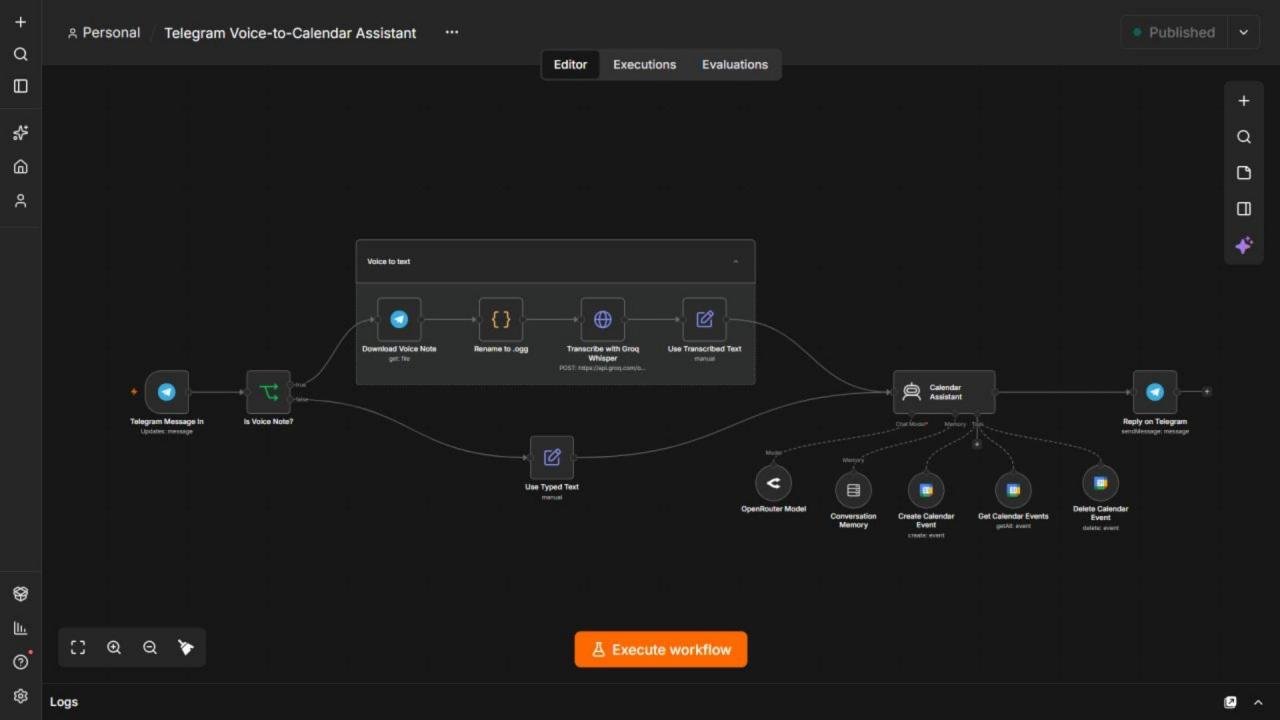This screenshot has width=1280, height=720.
Task: Toggle the left sidebar panel icon
Action: 20,86
